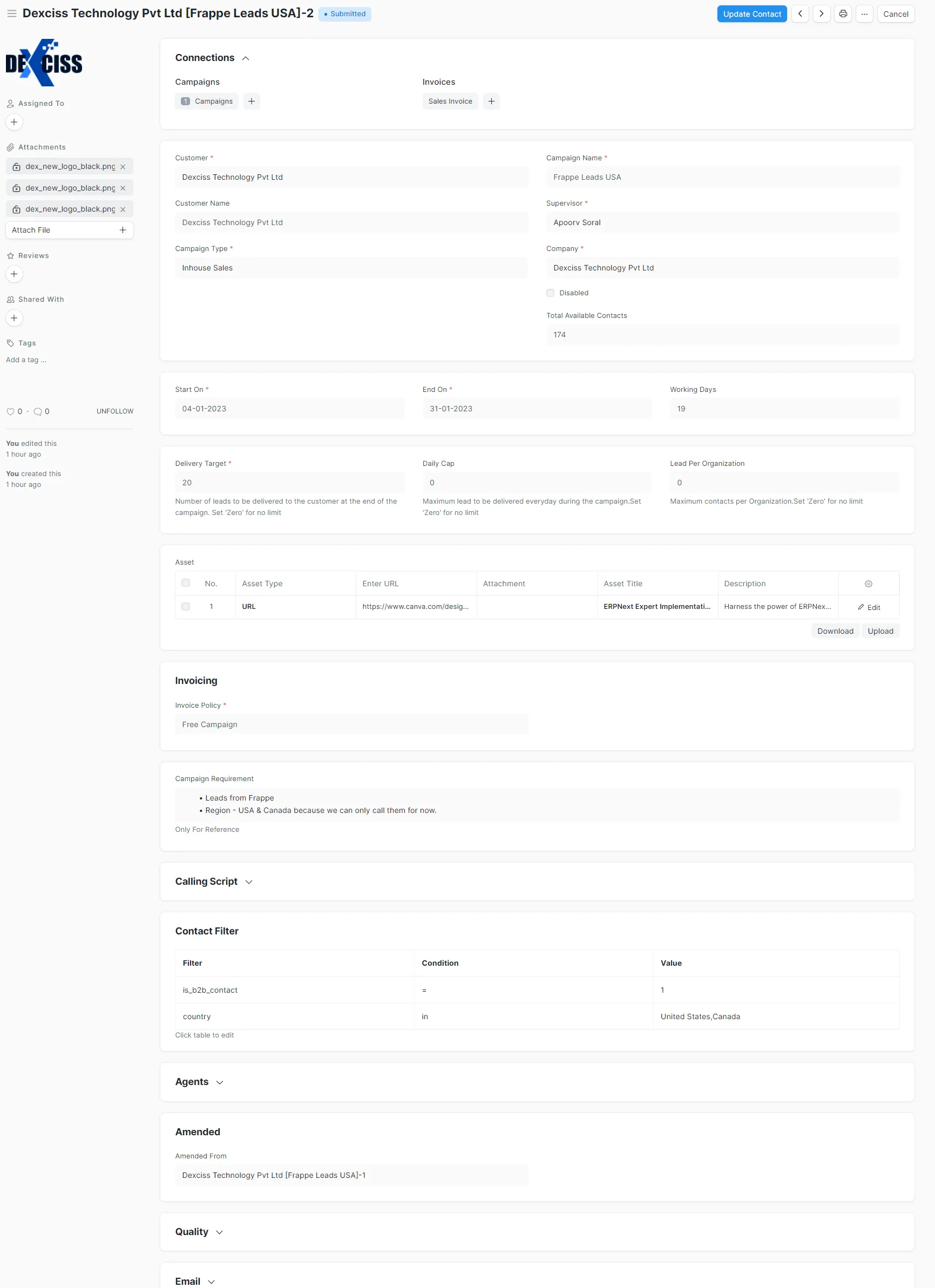This screenshot has width=935, height=1288.
Task: Click the Campaign Name field
Action: click(722, 177)
